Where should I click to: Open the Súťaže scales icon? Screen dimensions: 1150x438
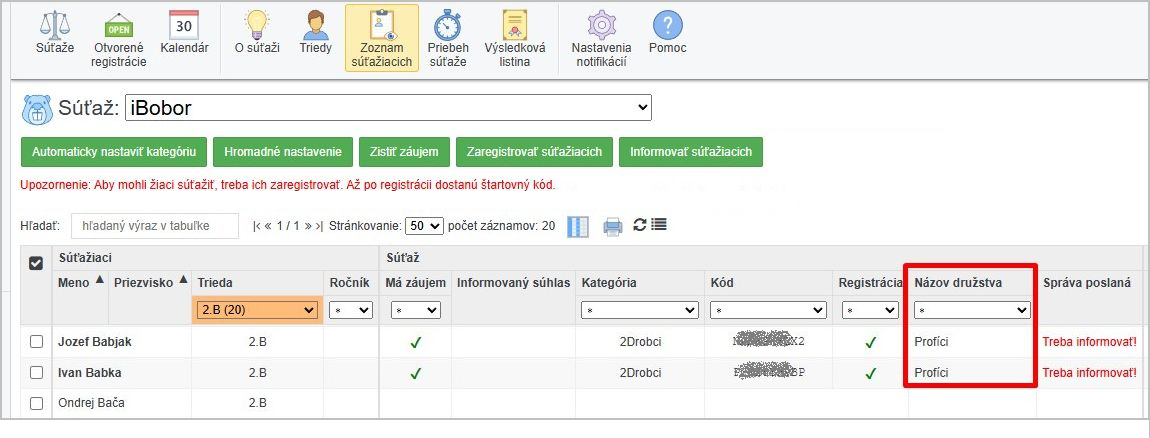click(55, 26)
